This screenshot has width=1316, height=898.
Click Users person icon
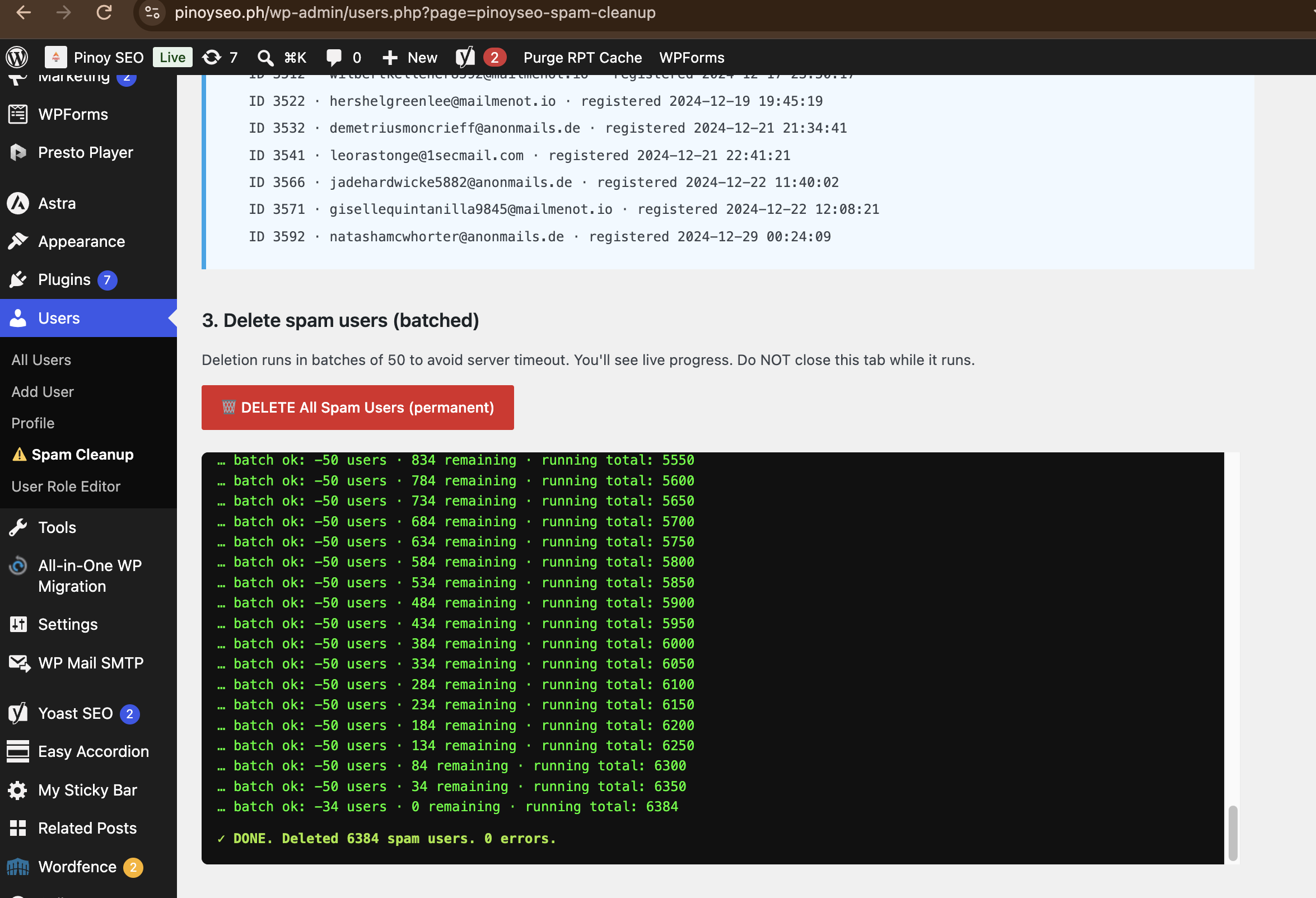pos(18,317)
